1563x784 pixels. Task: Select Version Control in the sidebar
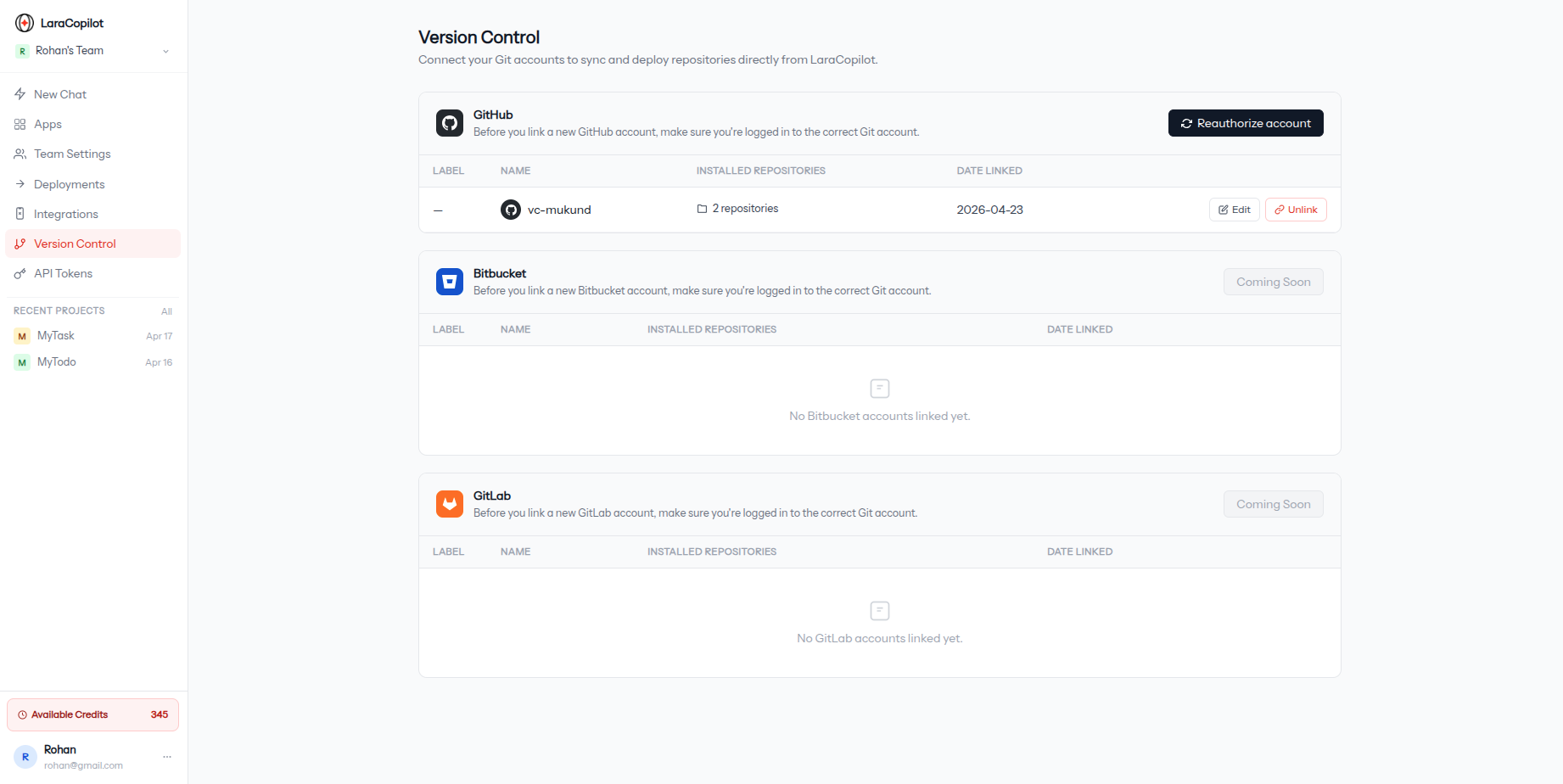click(x=76, y=244)
